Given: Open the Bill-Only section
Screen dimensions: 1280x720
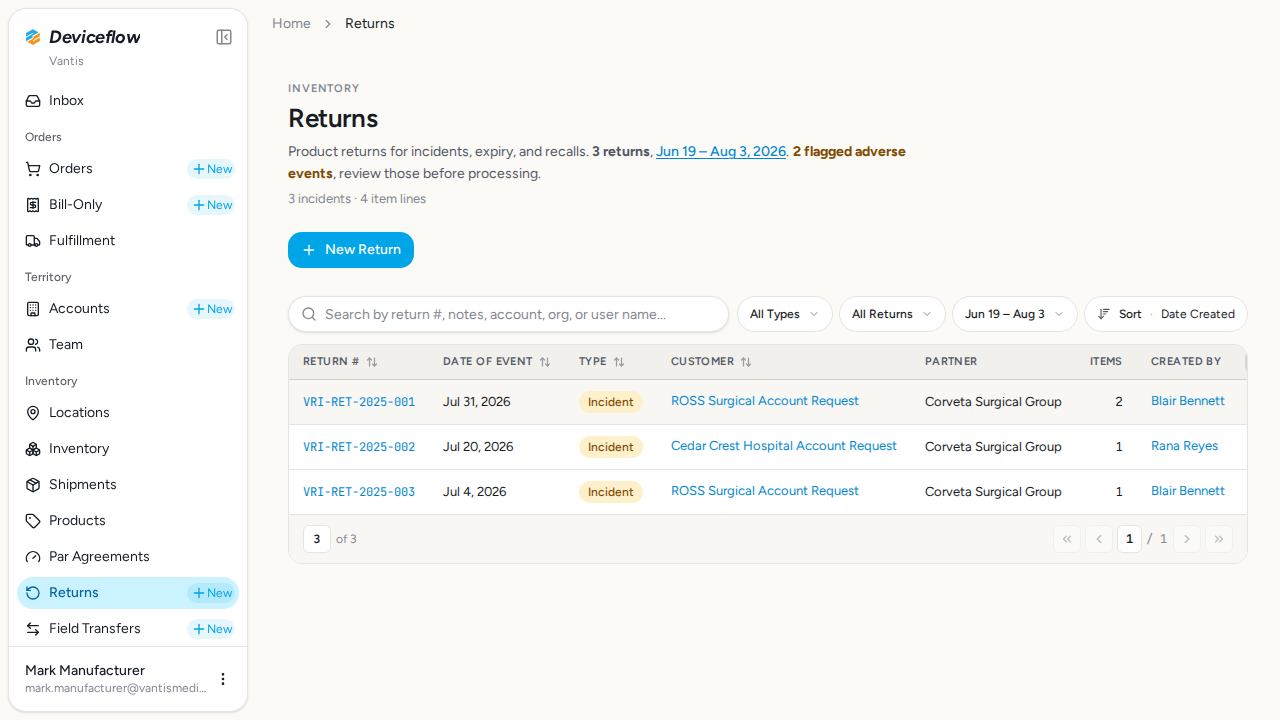Looking at the screenshot, I should [x=75, y=205].
